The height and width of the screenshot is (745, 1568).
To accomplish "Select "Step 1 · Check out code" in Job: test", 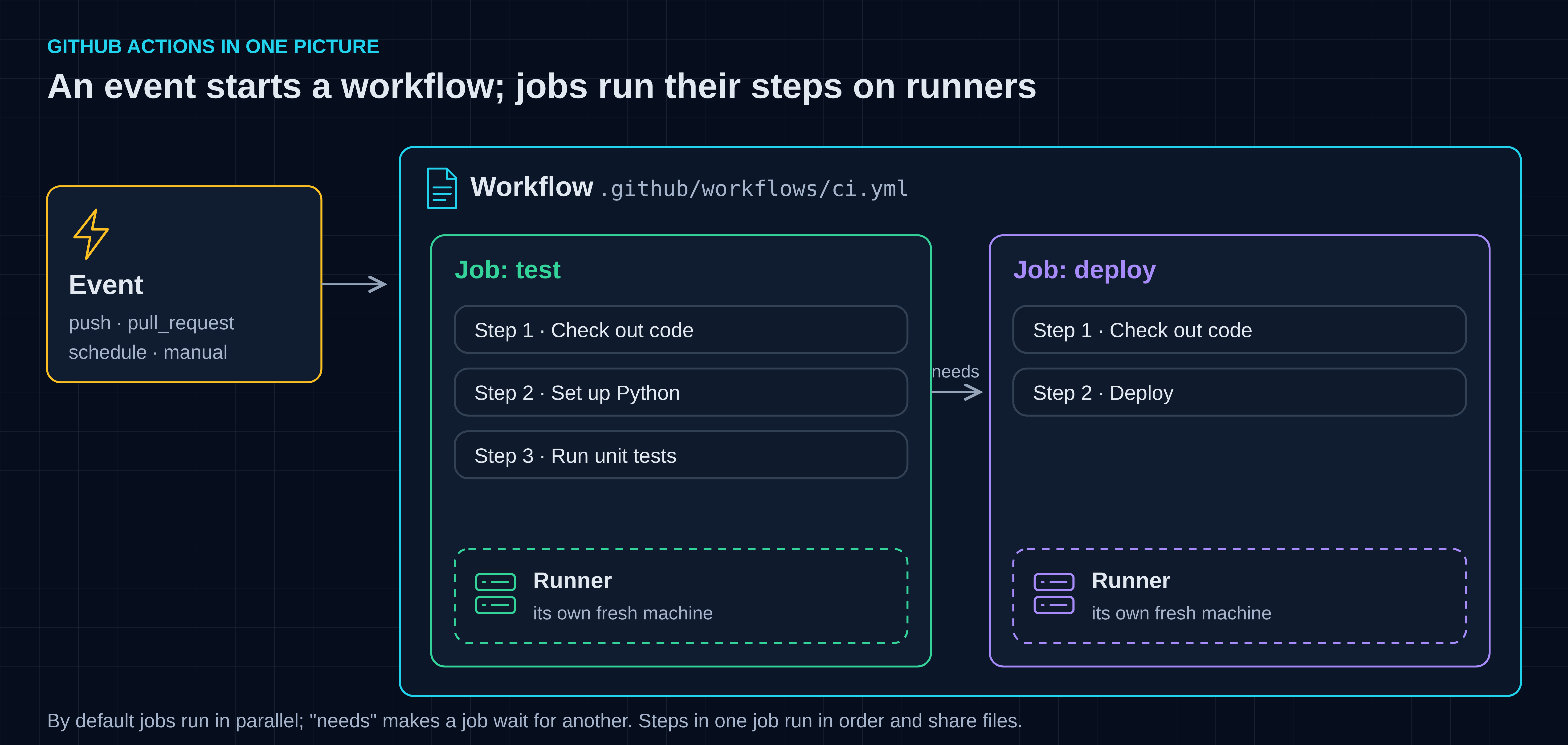I will click(681, 330).
